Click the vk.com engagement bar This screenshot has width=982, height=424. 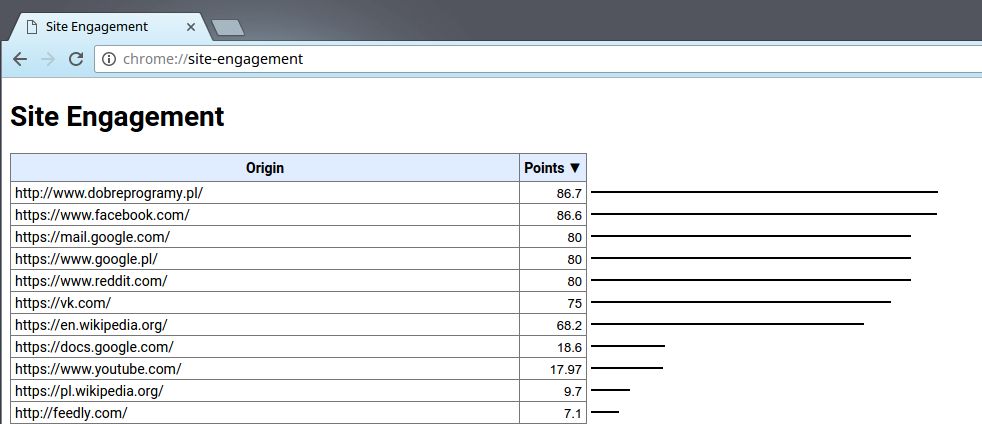[741, 302]
